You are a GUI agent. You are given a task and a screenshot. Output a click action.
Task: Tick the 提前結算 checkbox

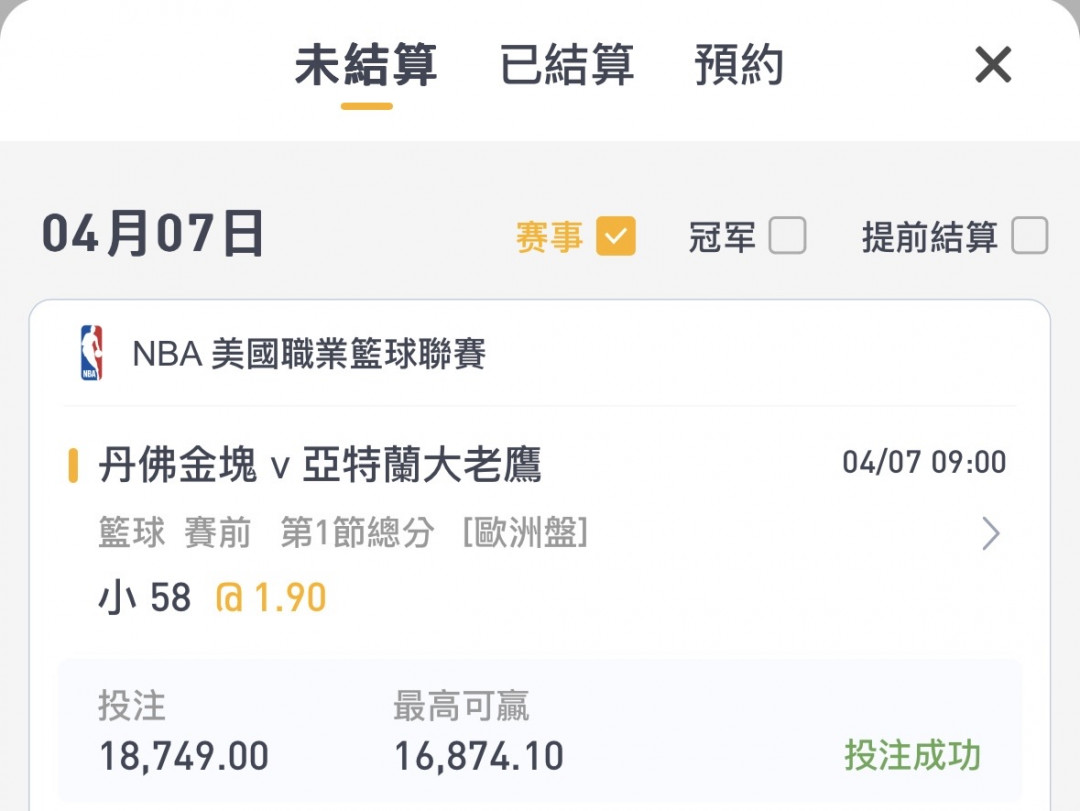1030,236
